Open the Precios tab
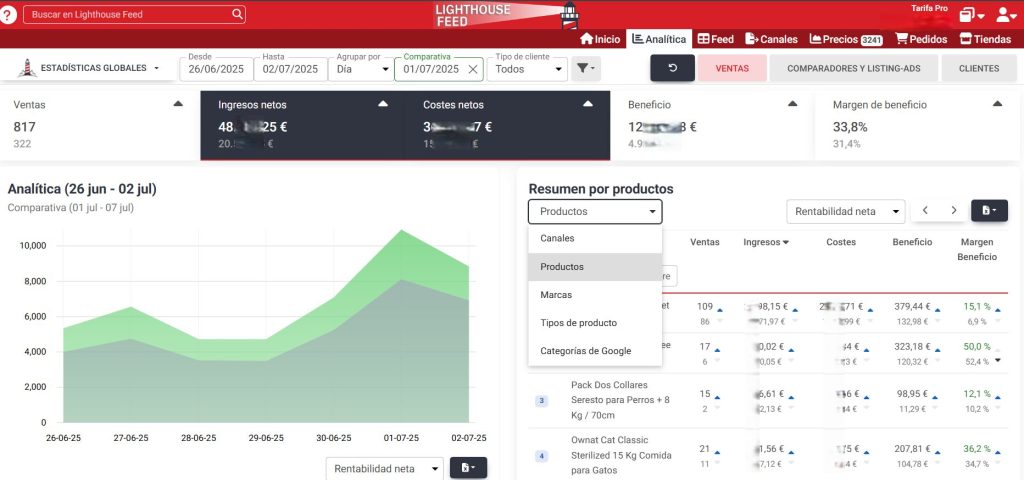This screenshot has width=1024, height=480. [846, 39]
